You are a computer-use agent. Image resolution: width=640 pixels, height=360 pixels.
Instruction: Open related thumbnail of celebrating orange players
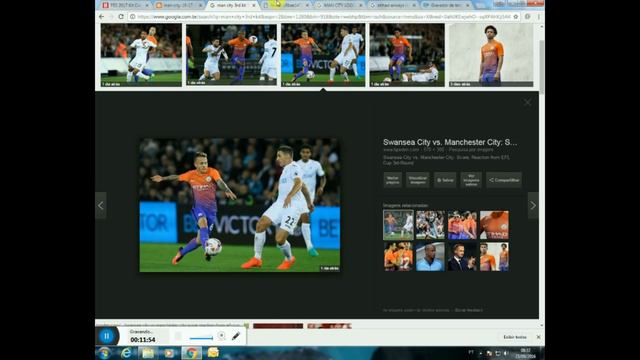click(x=398, y=257)
